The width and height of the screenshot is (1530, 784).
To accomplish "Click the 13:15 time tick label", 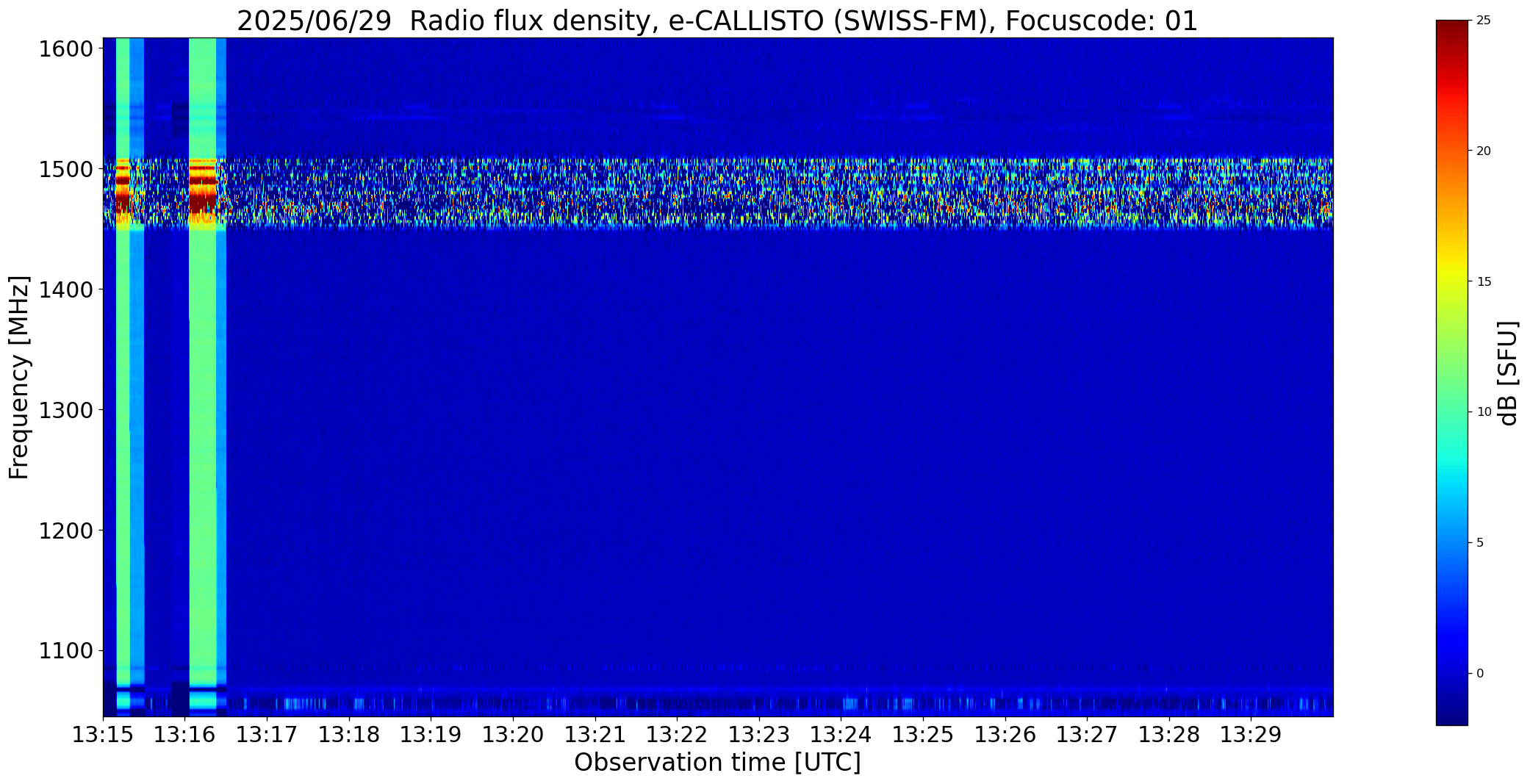I will click(103, 735).
